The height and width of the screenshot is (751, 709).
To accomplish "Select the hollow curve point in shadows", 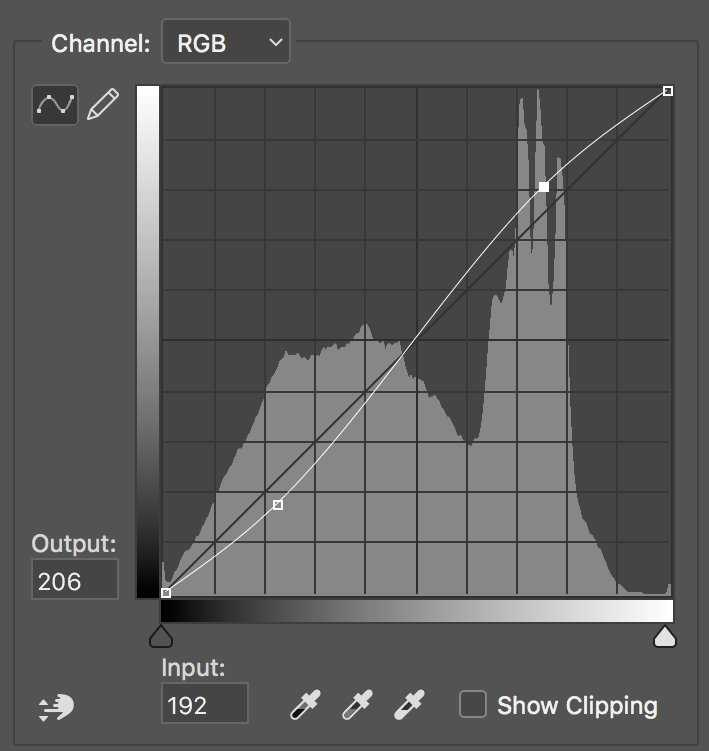I will tap(278, 505).
